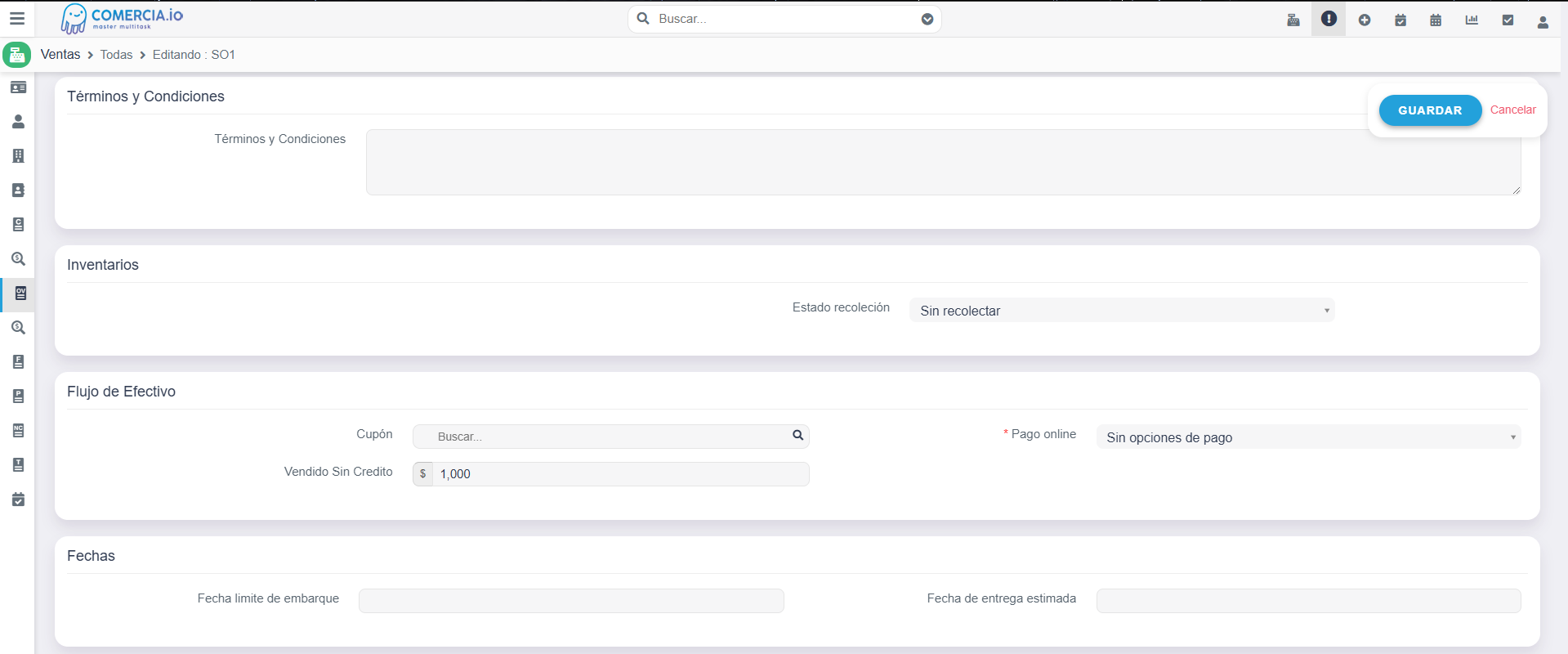Viewport: 1568px width, 654px height.
Task: Open the C document sidebar icon
Action: click(18, 225)
